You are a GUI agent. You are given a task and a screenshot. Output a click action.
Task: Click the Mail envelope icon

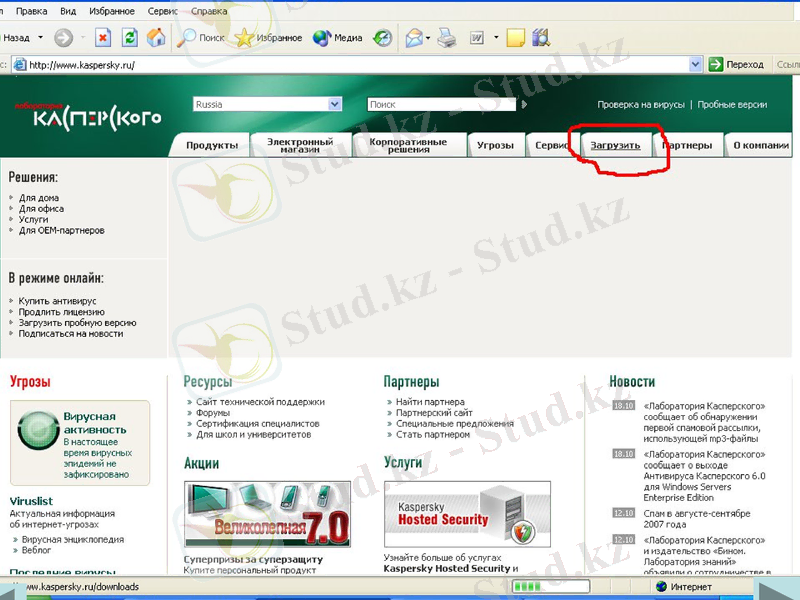click(417, 37)
